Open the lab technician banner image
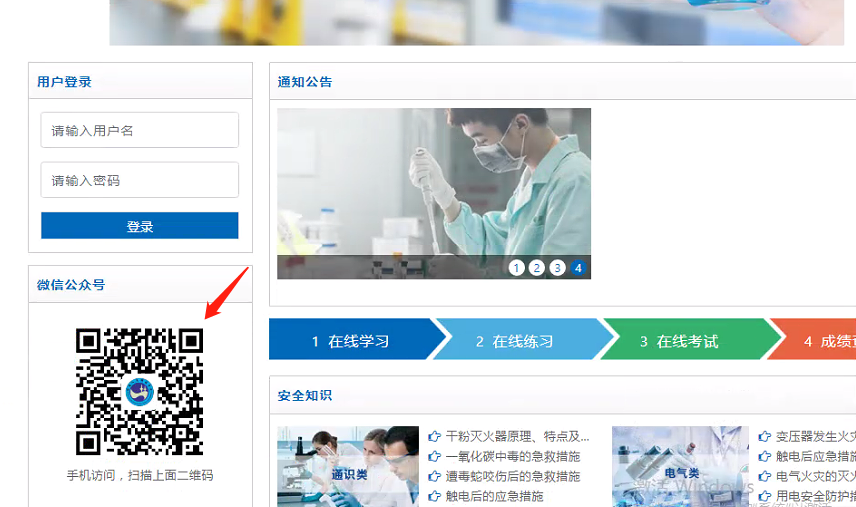Screen dimensions: 856x507 point(433,182)
